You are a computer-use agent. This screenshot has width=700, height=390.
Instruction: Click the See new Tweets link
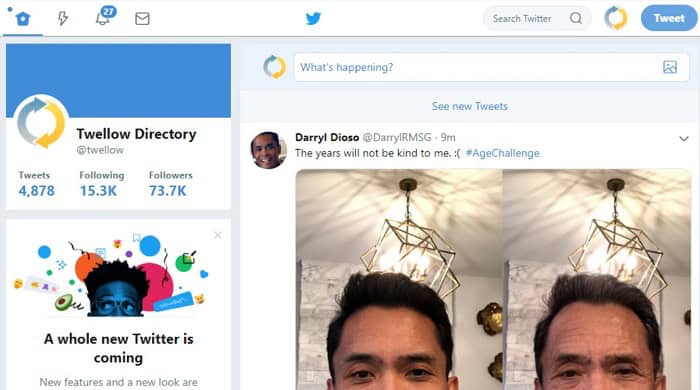point(470,106)
